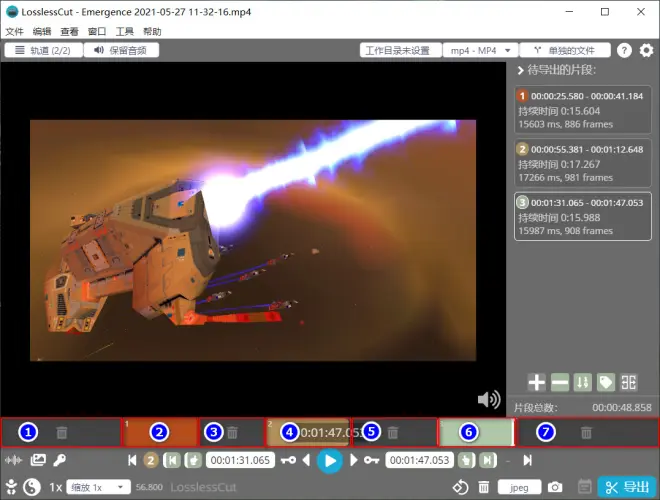The width and height of the screenshot is (660, 500).
Task: Jump to the current segment's cut start
Action: 172,460
